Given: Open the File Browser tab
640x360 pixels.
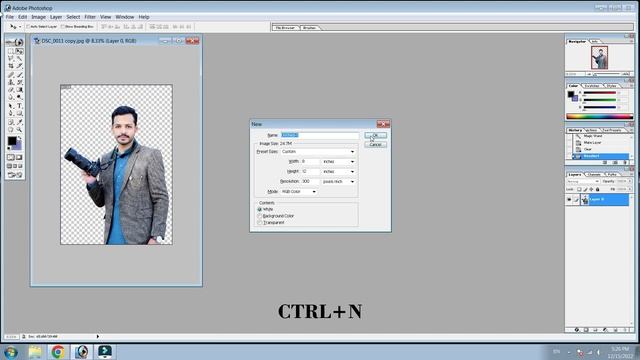Looking at the screenshot, I should (x=286, y=28).
